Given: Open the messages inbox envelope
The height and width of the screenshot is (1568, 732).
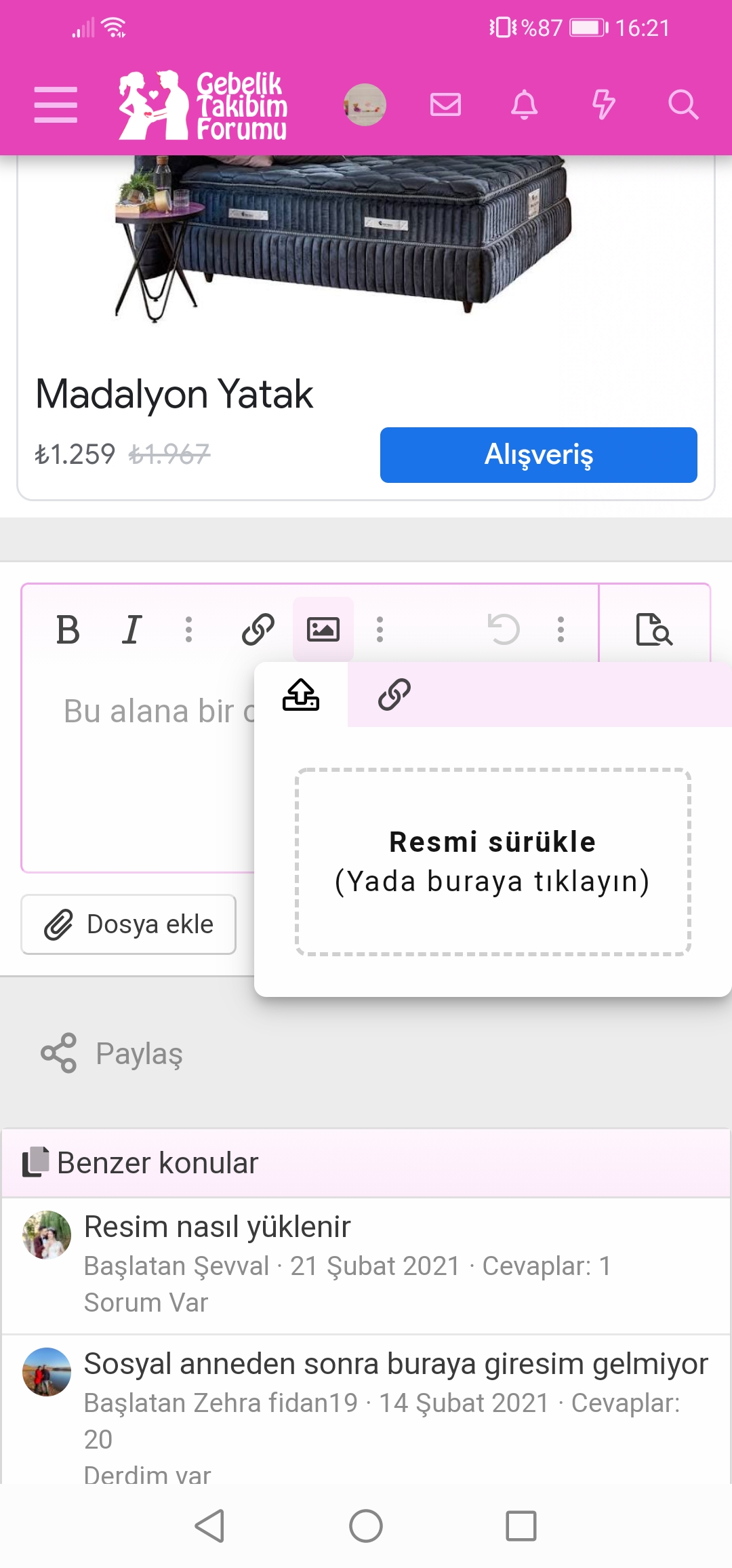Looking at the screenshot, I should pyautogui.click(x=445, y=104).
